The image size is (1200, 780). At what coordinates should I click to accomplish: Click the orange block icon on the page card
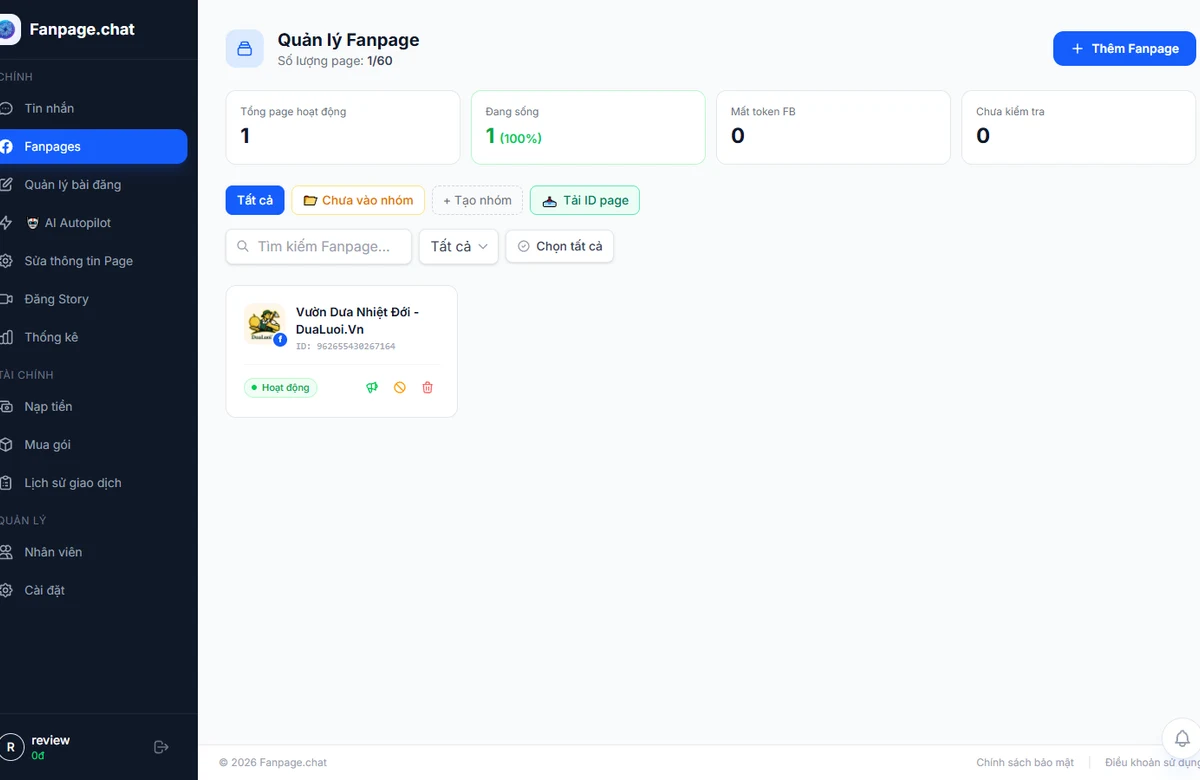400,387
